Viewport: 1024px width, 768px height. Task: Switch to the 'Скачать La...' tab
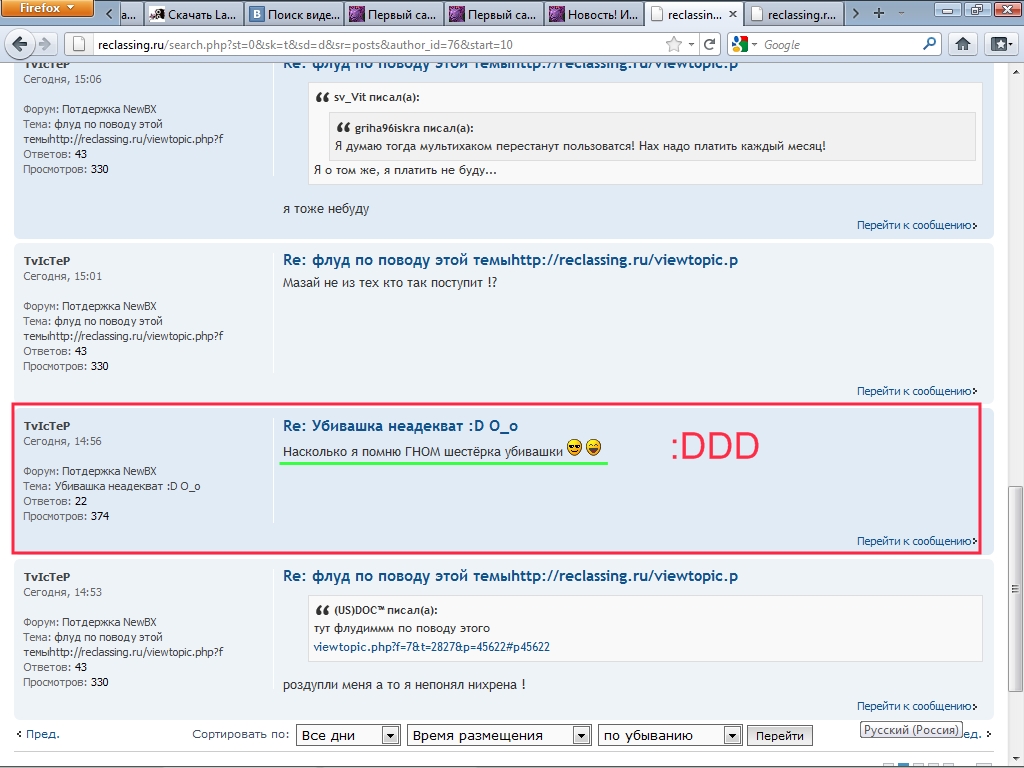pos(193,15)
